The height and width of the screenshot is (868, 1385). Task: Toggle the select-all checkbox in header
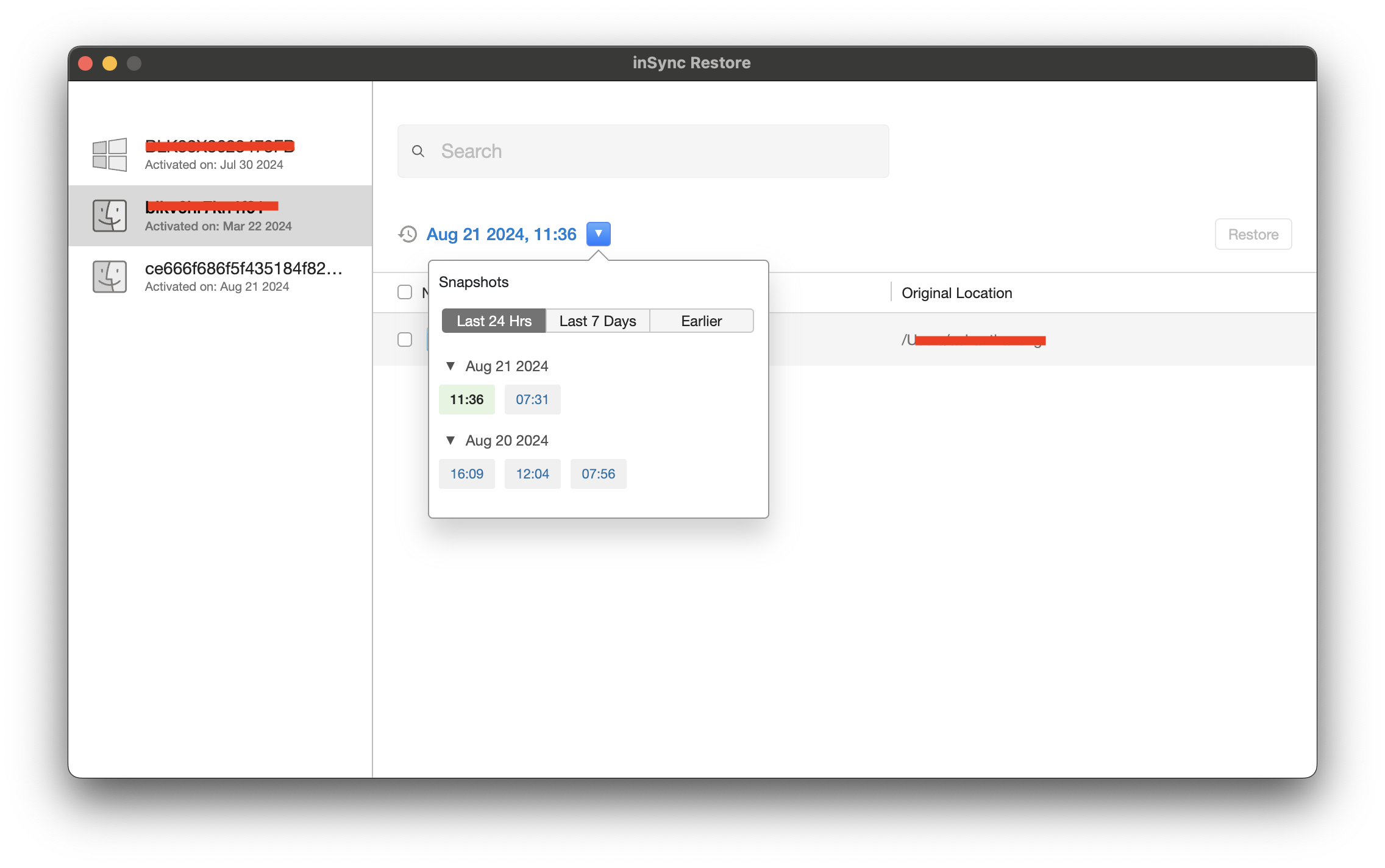[x=405, y=292]
